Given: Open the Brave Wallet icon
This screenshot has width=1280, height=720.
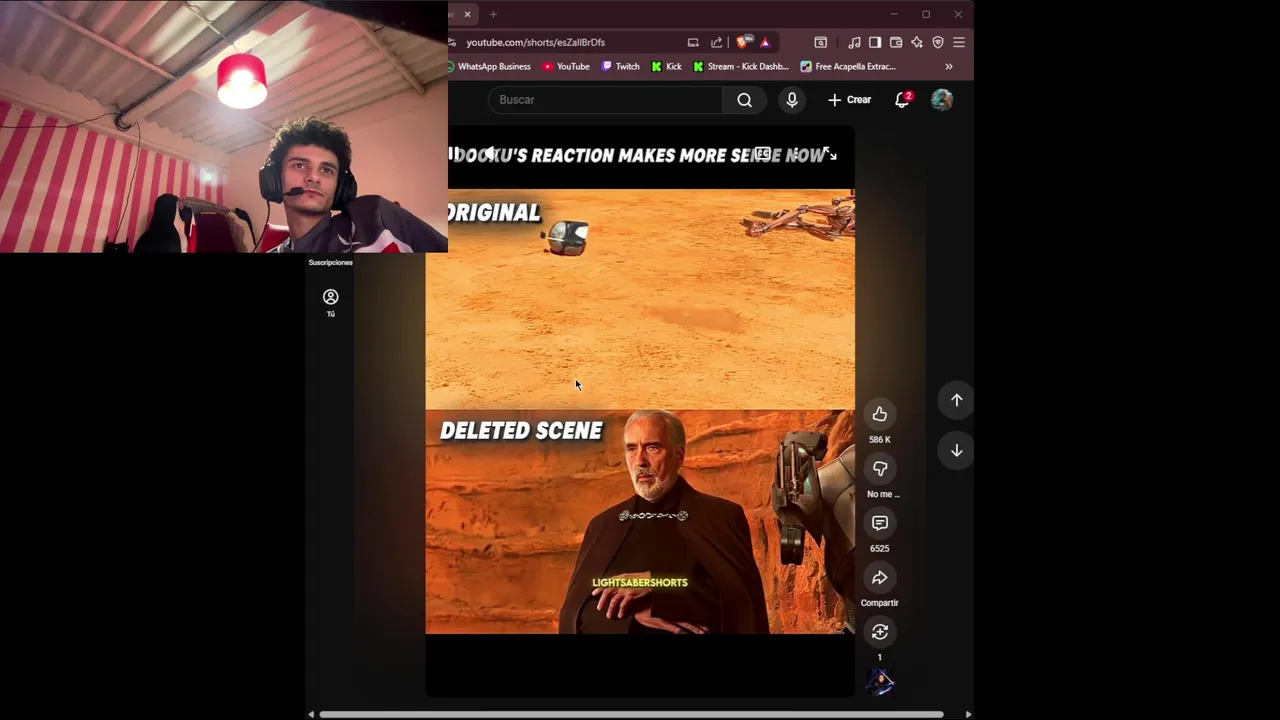Looking at the screenshot, I should pyautogui.click(x=896, y=42).
